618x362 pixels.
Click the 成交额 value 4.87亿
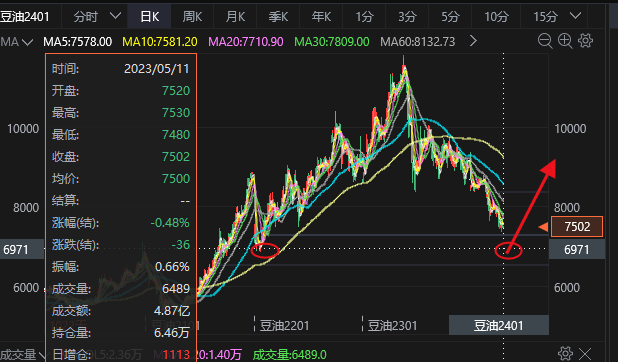tap(172, 311)
